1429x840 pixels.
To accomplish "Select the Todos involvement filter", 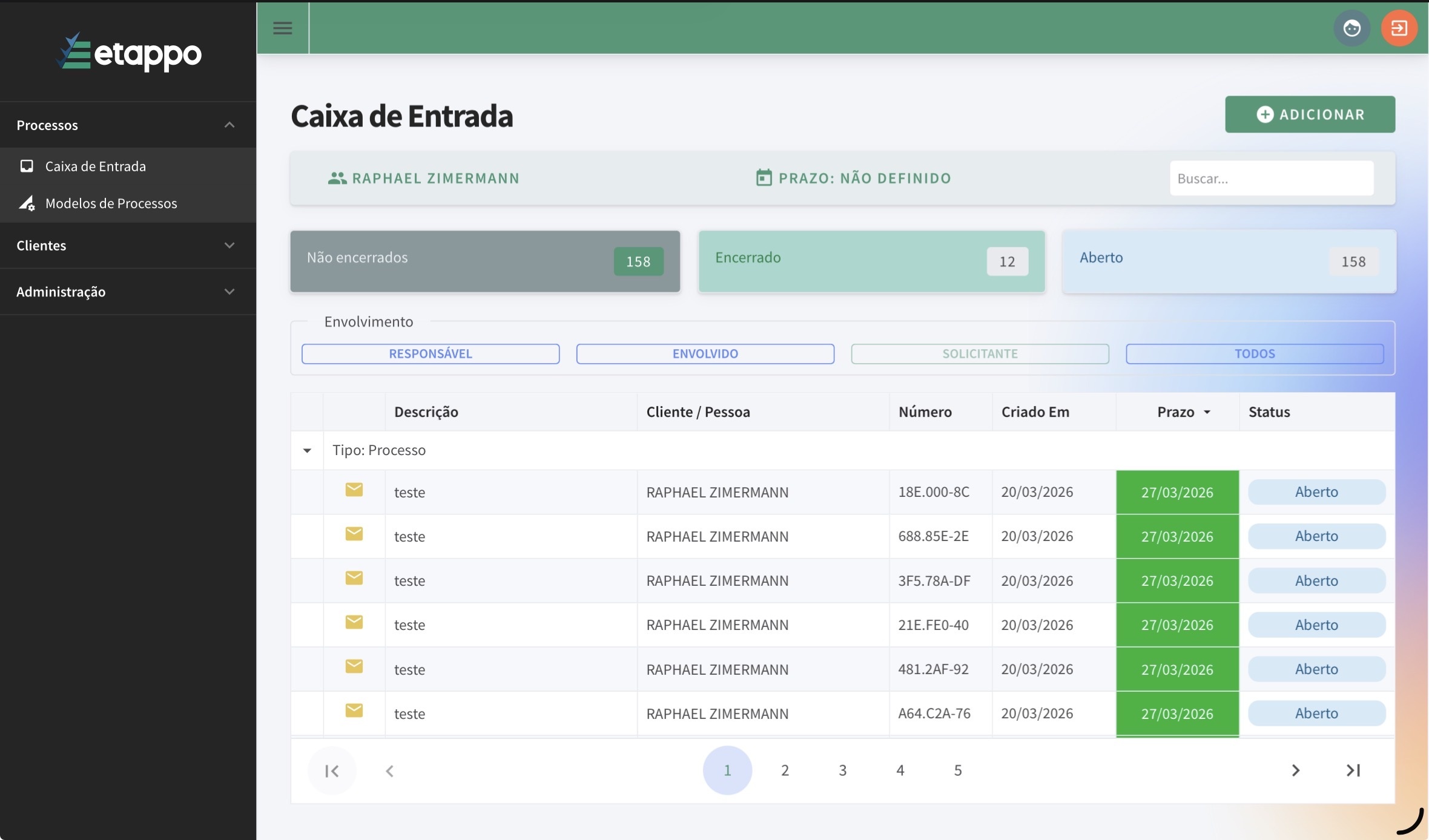I will coord(1255,354).
